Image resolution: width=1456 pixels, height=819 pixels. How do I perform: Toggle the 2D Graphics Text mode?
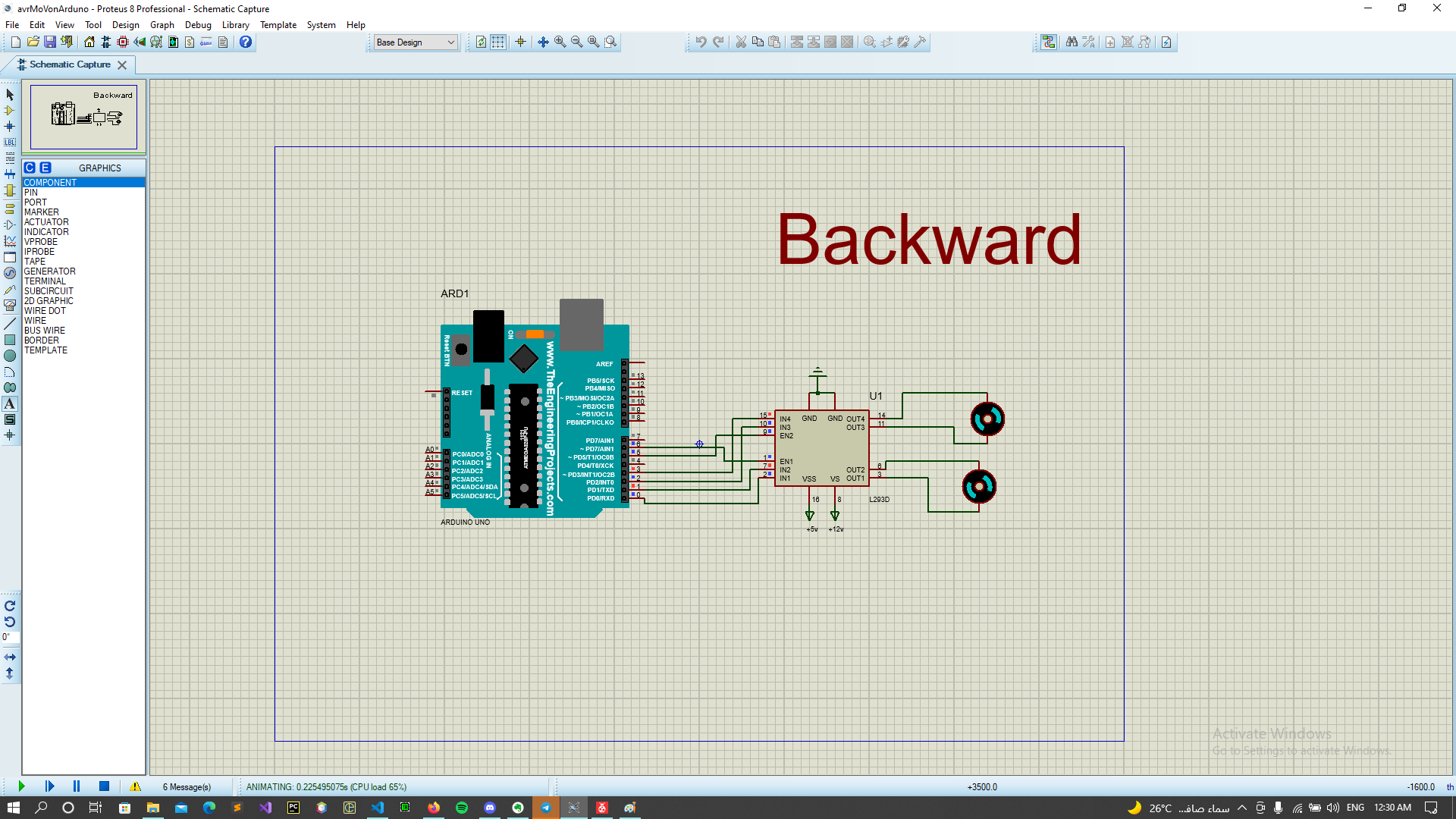click(10, 404)
